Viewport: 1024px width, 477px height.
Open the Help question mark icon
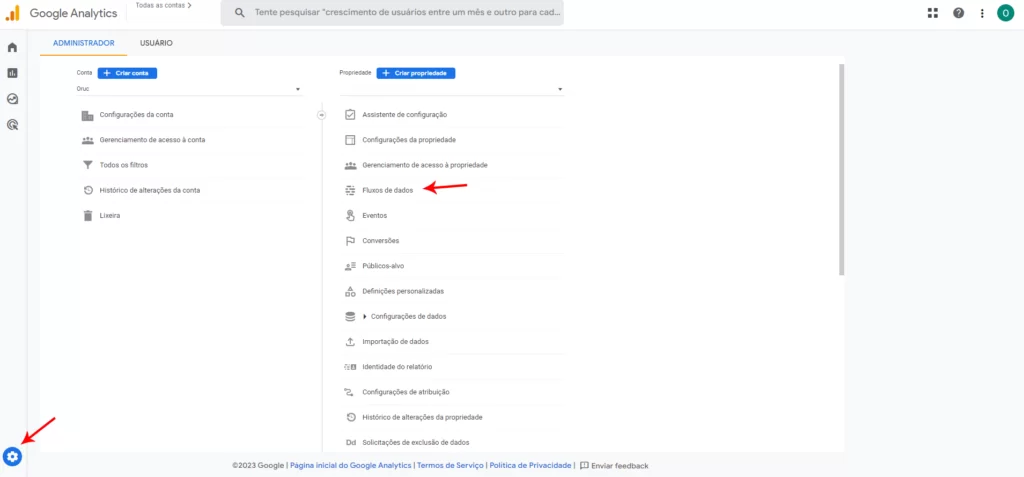(958, 13)
